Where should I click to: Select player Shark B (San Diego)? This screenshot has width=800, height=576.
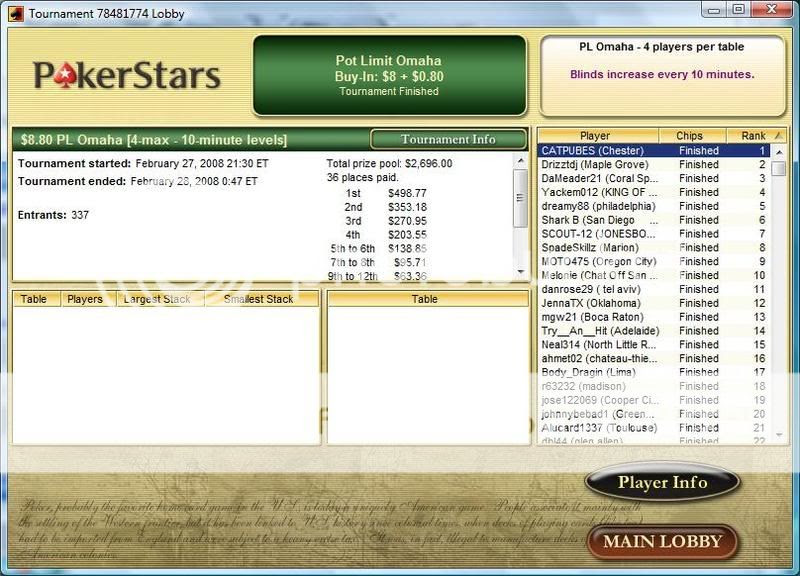[x=653, y=220]
